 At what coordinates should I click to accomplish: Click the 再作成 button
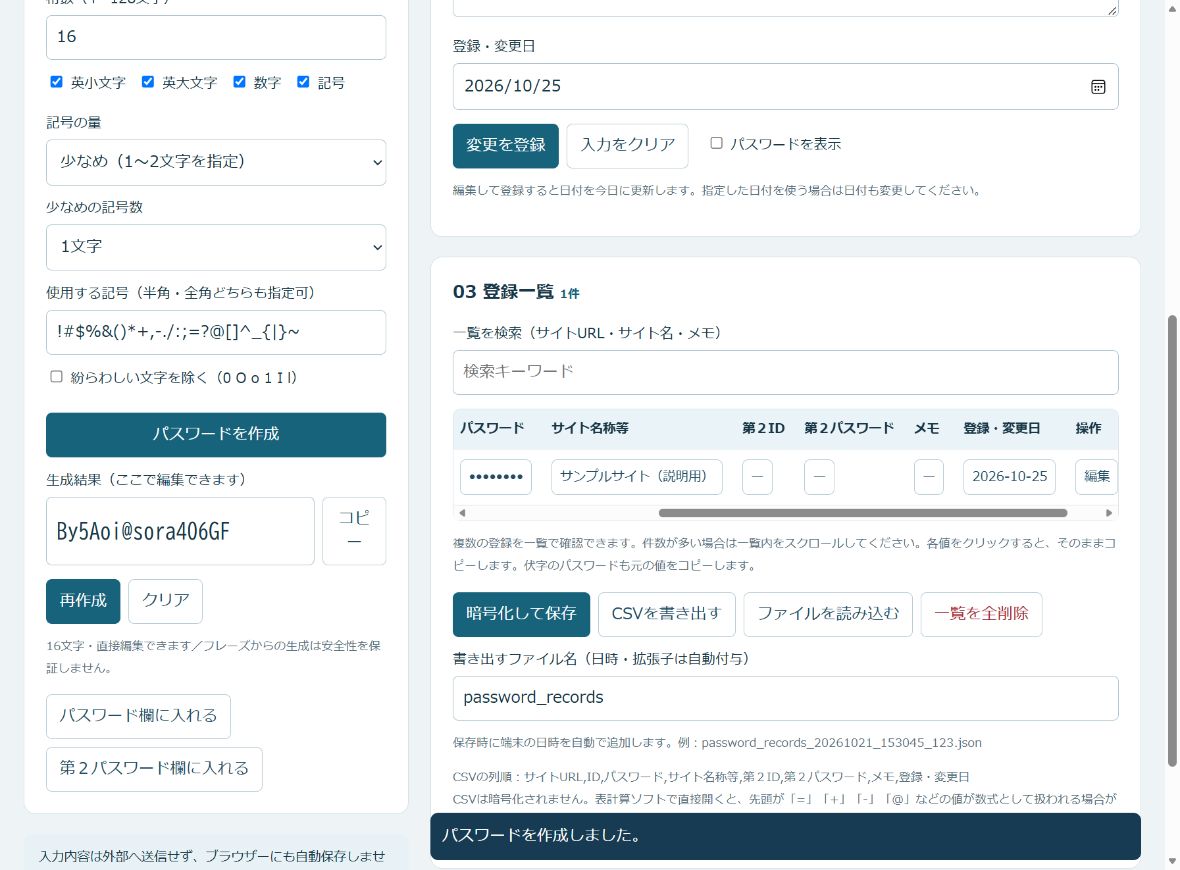(83, 601)
